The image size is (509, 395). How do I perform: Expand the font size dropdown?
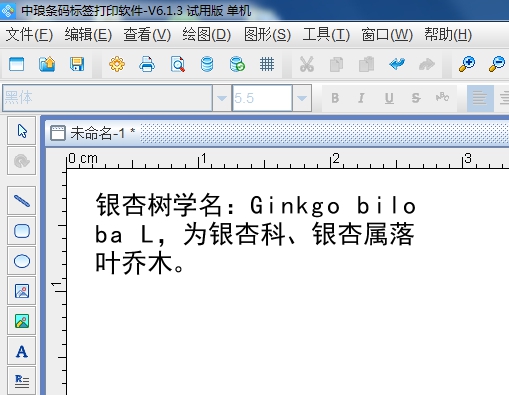click(302, 98)
